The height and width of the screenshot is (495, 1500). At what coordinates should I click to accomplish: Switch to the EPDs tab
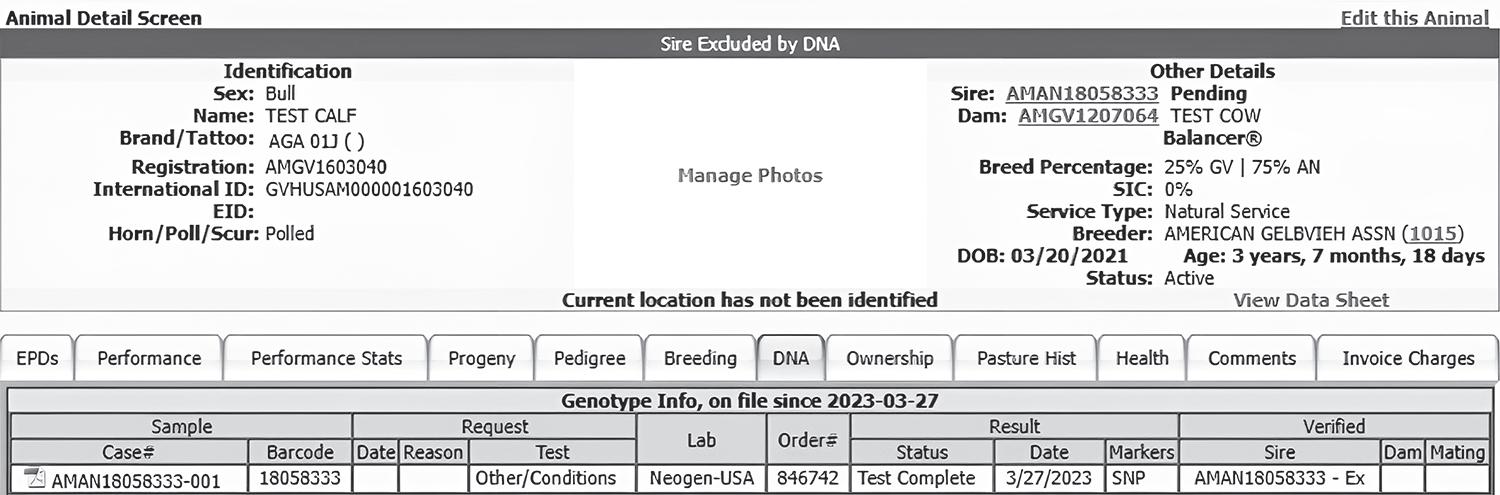point(37,358)
